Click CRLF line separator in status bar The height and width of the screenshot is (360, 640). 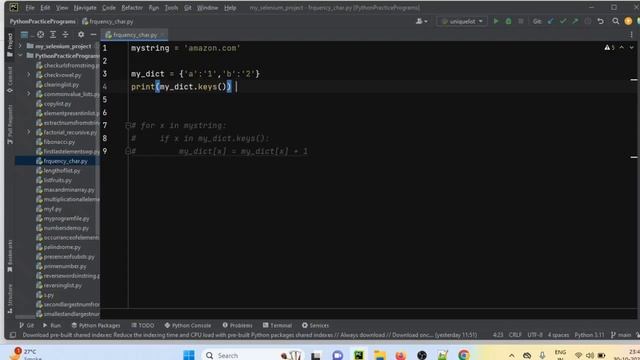pyautogui.click(x=515, y=335)
